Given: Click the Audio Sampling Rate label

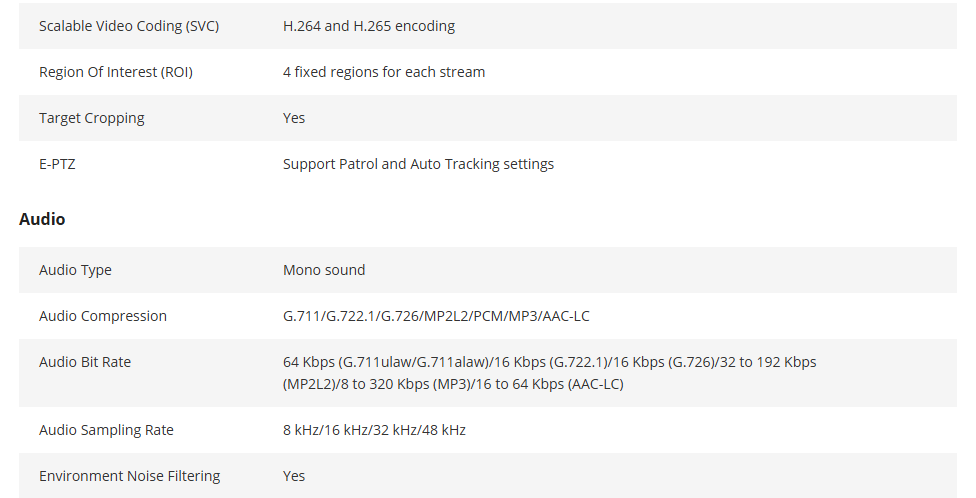Looking at the screenshot, I should click(106, 430).
